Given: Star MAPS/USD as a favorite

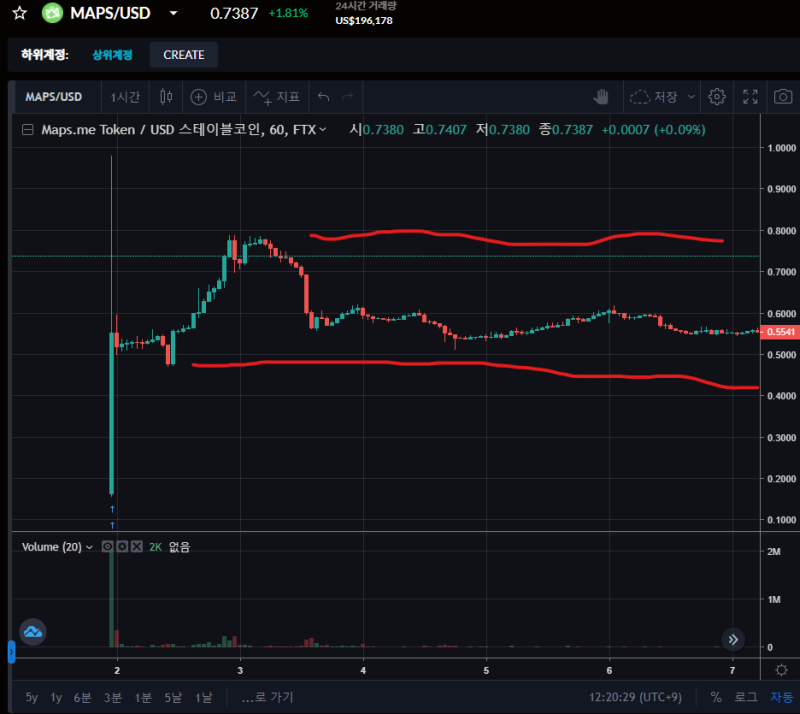Looking at the screenshot, I should [19, 13].
